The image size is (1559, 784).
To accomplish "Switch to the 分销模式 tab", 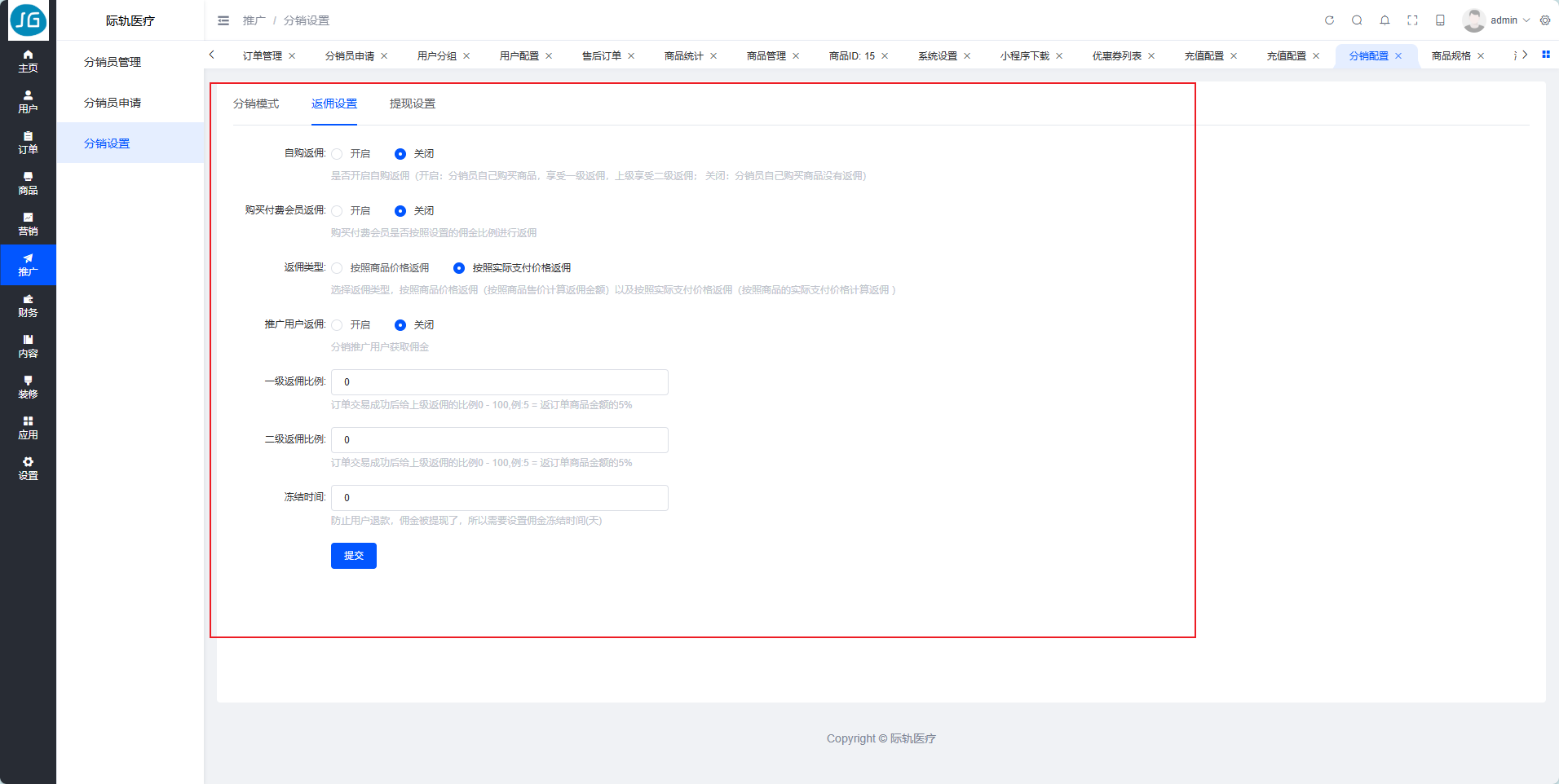I will pyautogui.click(x=256, y=104).
